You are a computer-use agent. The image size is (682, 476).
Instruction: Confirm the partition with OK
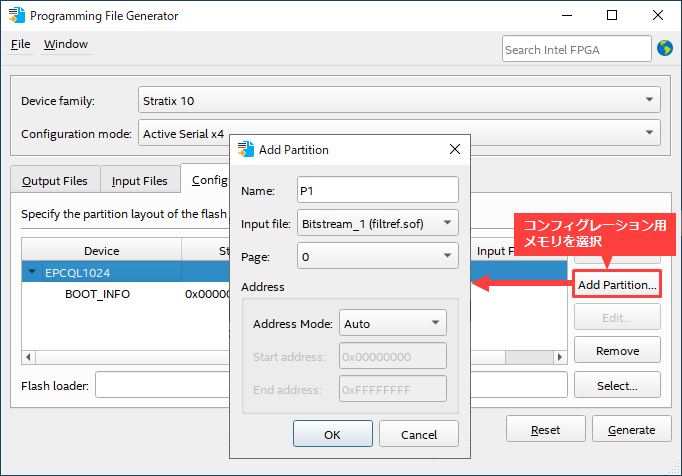pyautogui.click(x=332, y=434)
